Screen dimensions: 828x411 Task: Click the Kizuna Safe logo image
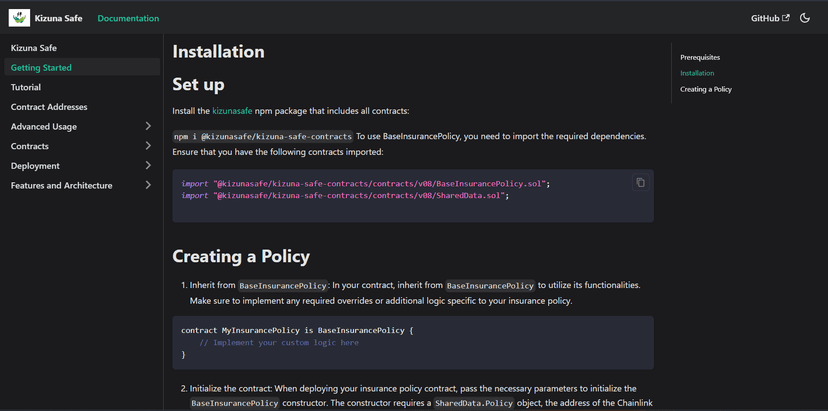[x=20, y=18]
